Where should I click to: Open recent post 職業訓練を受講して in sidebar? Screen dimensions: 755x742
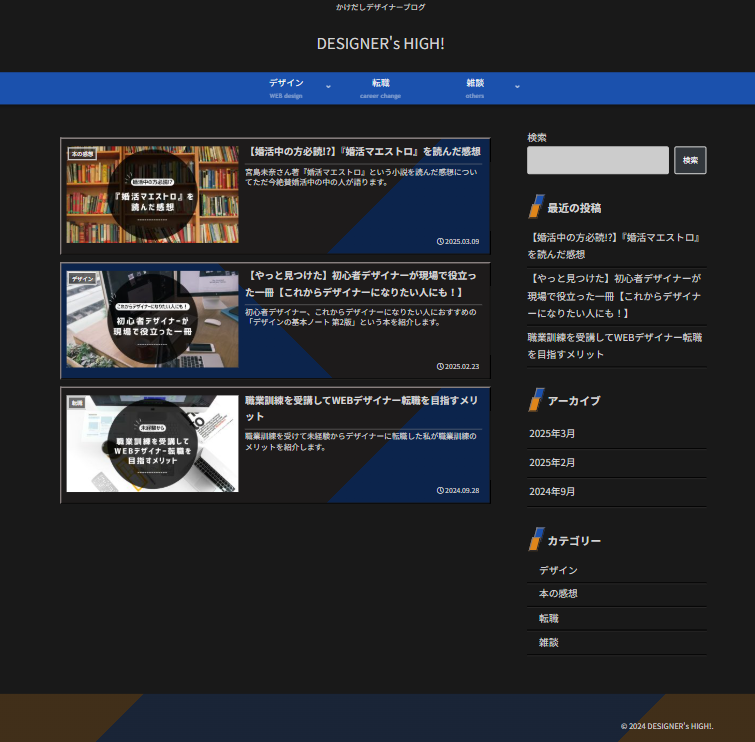[614, 346]
